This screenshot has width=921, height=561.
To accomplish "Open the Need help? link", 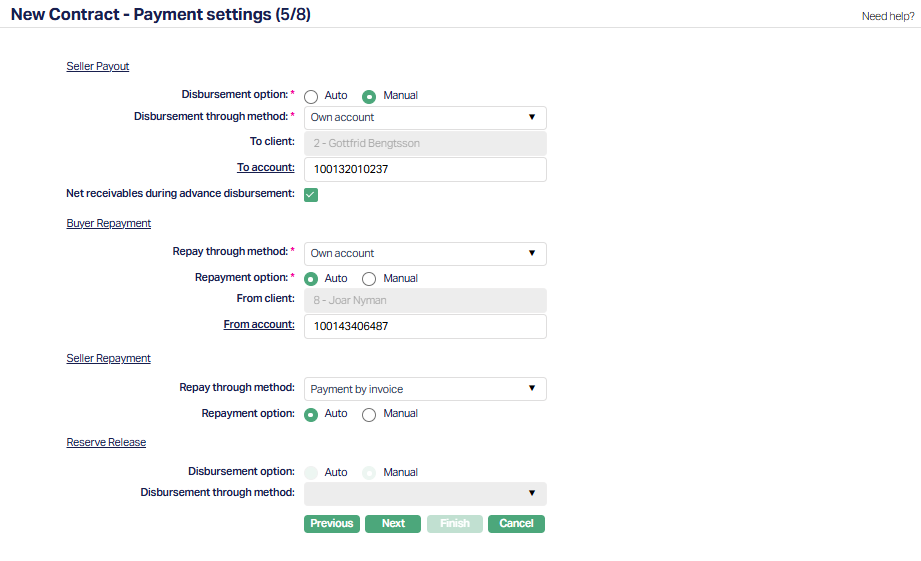I will pos(887,16).
